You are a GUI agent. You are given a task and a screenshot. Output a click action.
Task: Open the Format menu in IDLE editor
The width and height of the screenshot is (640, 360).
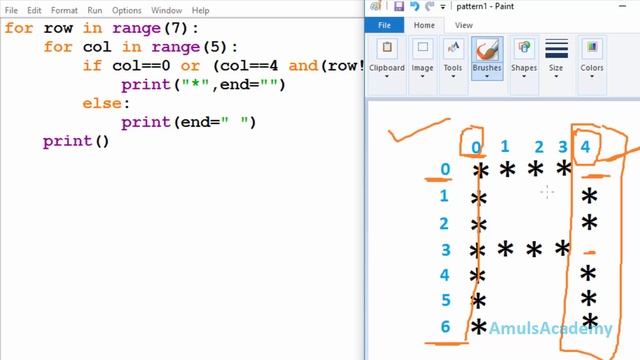point(64,10)
